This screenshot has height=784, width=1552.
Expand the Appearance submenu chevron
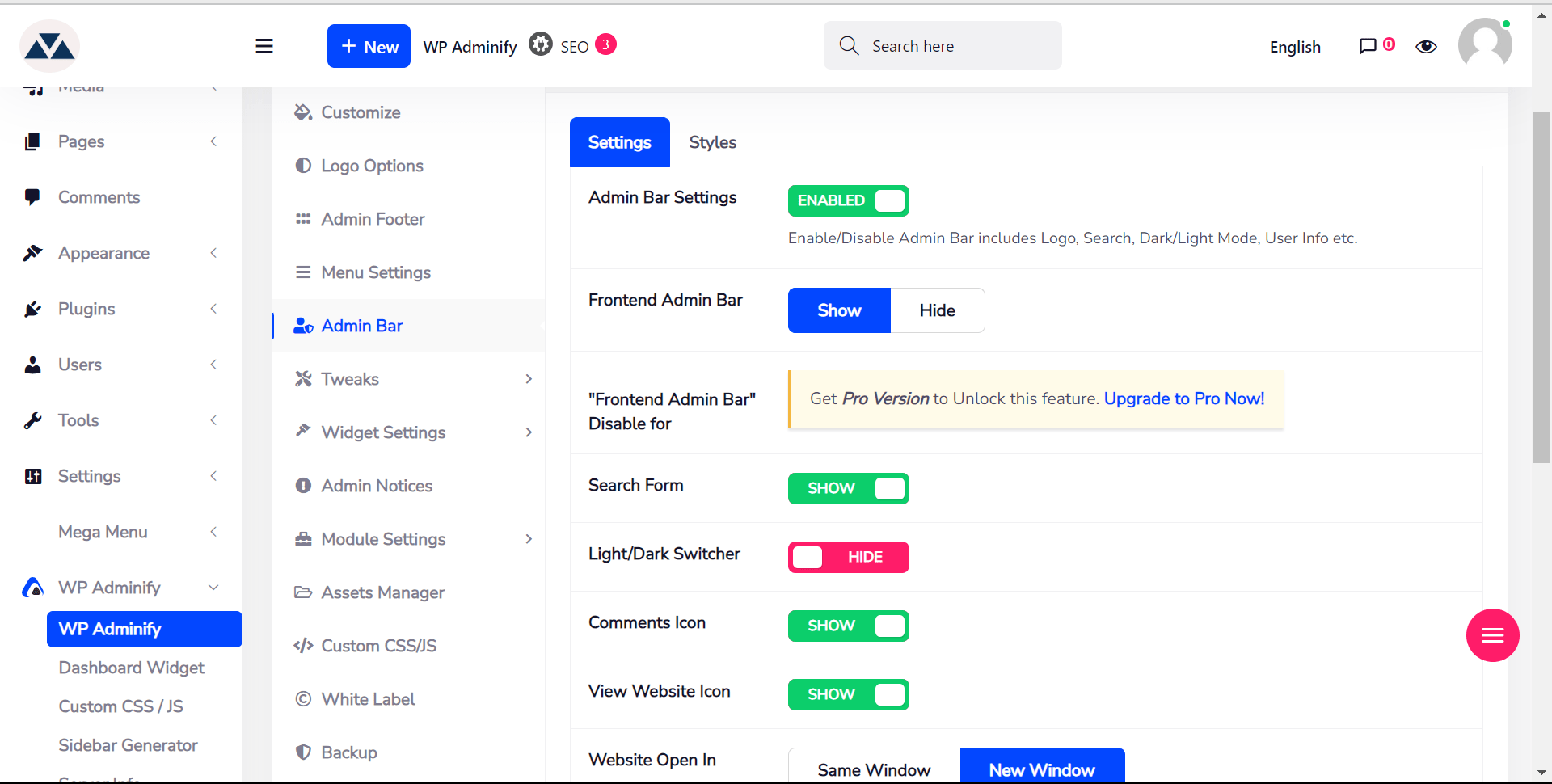(x=213, y=253)
